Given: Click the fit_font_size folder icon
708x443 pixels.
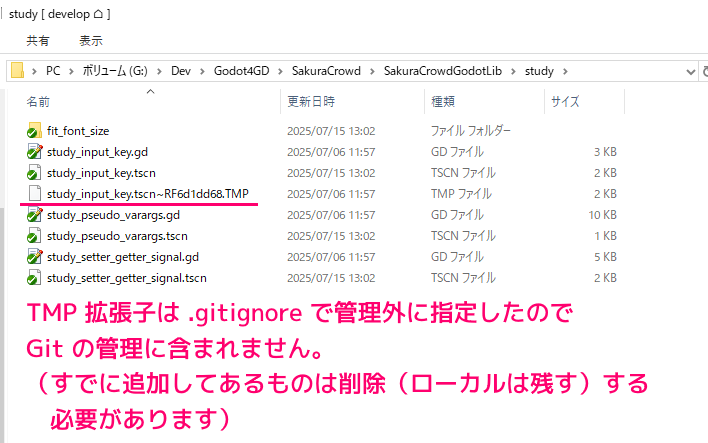Looking at the screenshot, I should [35, 131].
